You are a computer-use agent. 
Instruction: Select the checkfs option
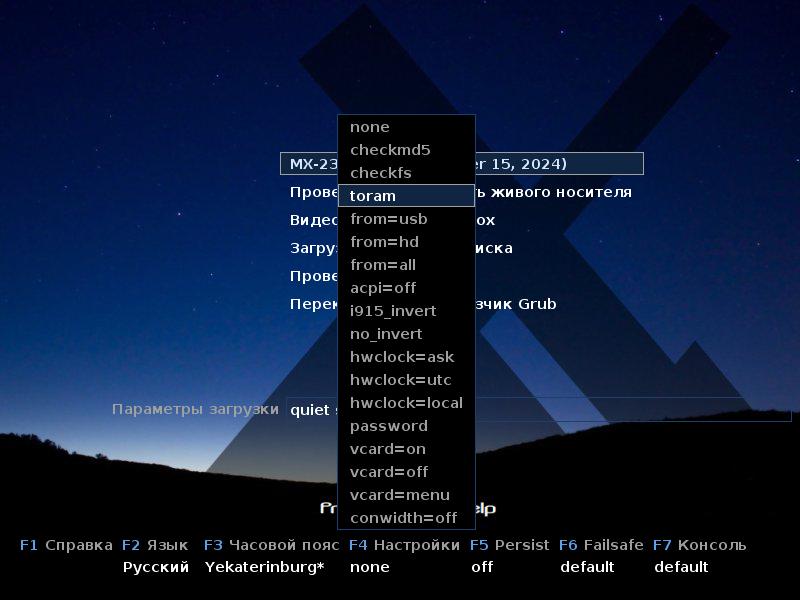point(406,173)
